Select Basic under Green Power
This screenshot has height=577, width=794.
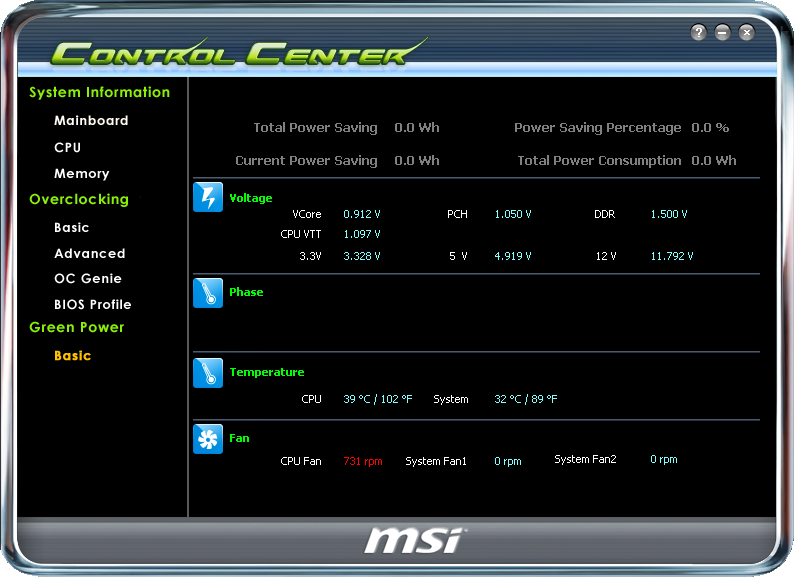[x=72, y=356]
